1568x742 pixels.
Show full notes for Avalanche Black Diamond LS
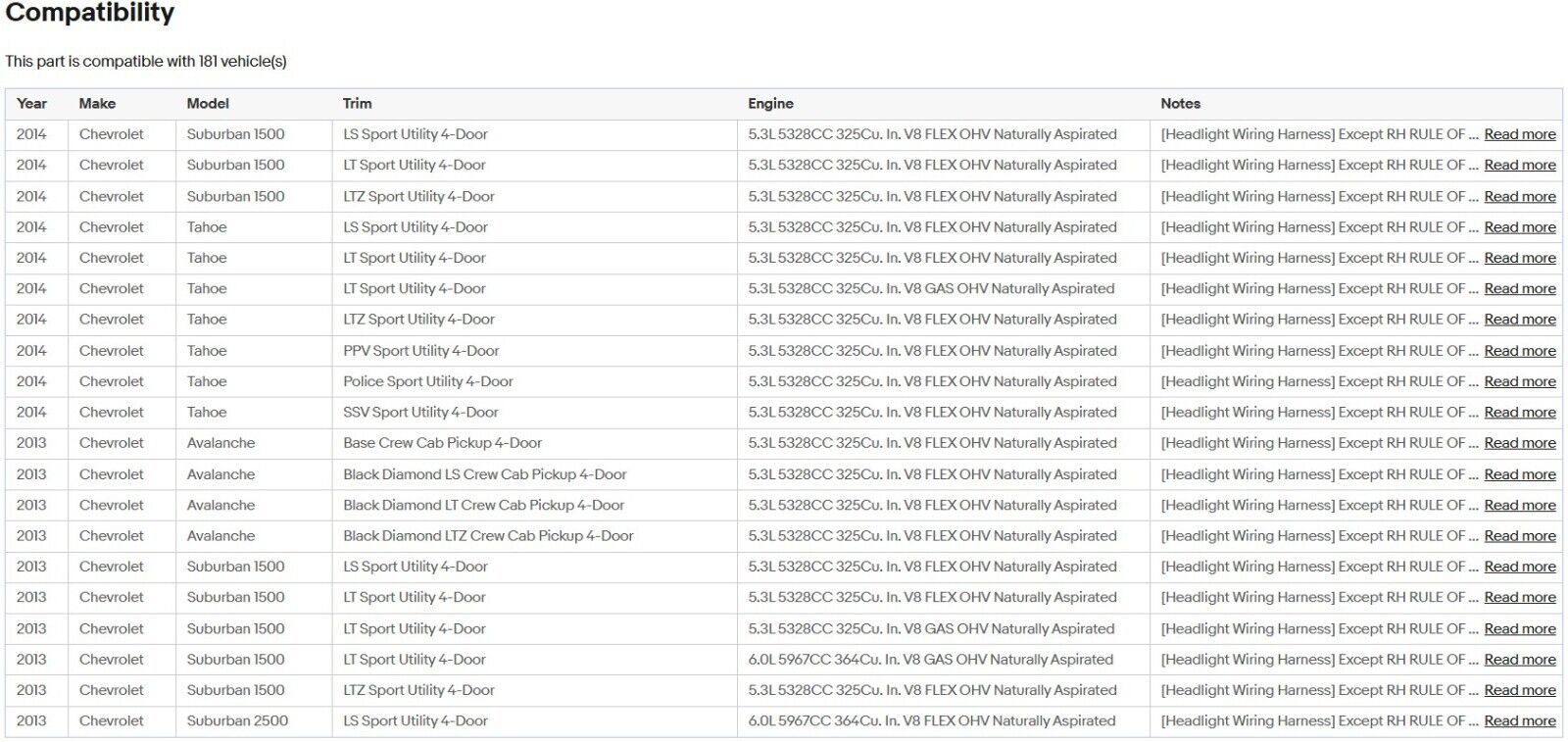pyautogui.click(x=1519, y=474)
